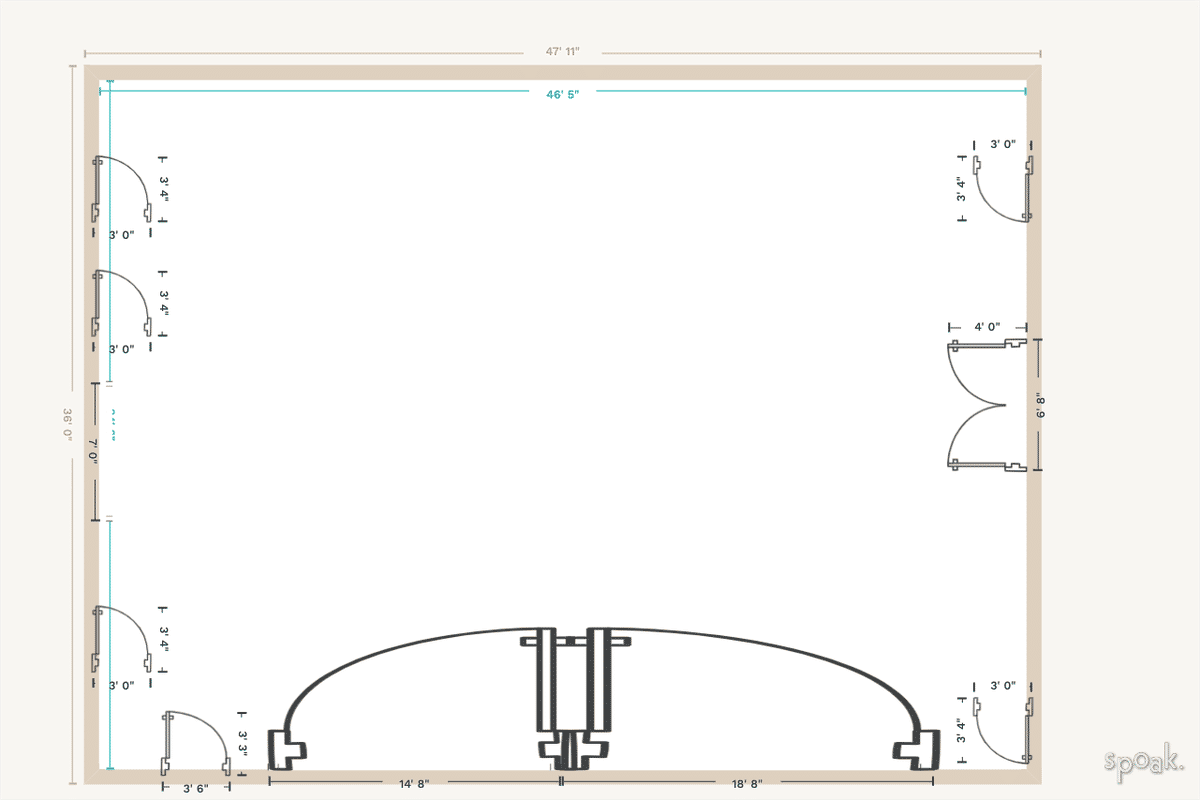The height and width of the screenshot is (800, 1200).
Task: Select the 47' 11" outer width dimension
Action: (x=563, y=50)
